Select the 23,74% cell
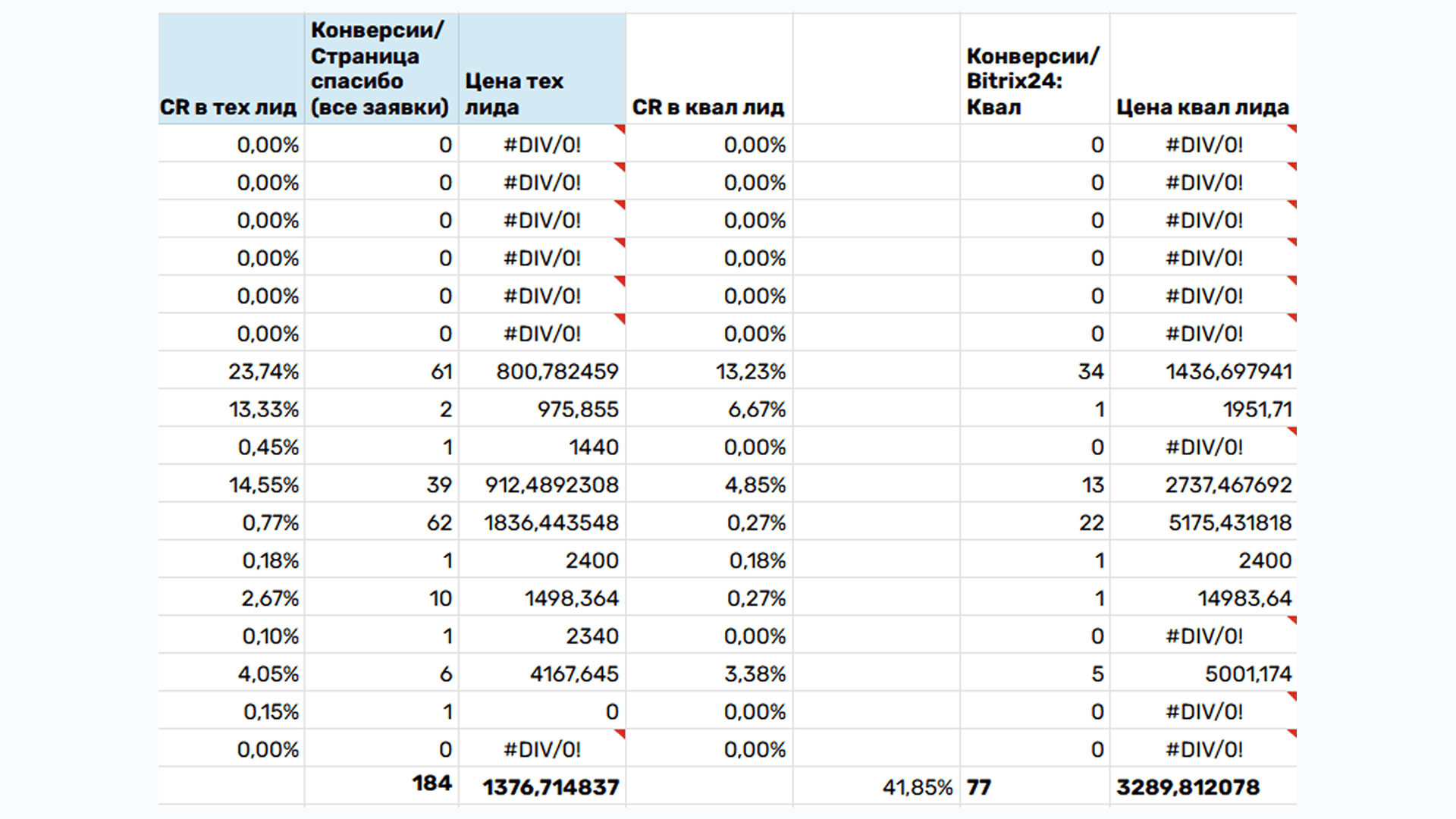The height and width of the screenshot is (819, 1456). click(x=264, y=372)
